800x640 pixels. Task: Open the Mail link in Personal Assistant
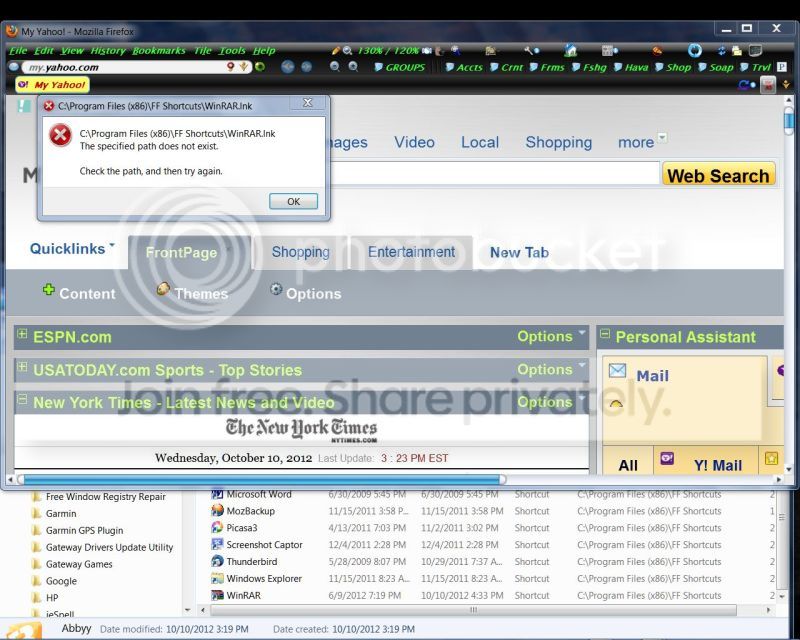pos(652,376)
